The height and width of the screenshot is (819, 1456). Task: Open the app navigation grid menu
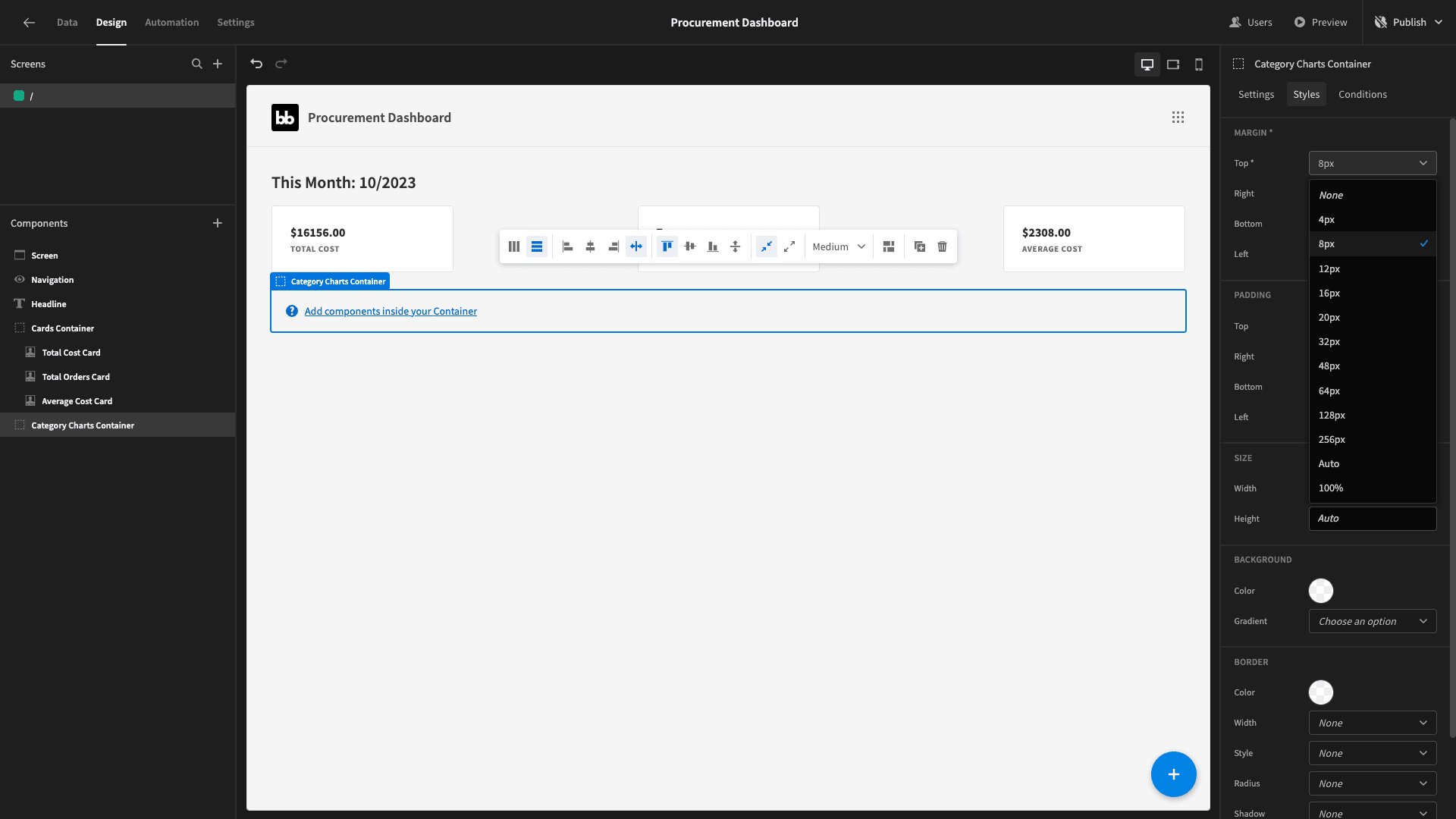click(x=1178, y=118)
